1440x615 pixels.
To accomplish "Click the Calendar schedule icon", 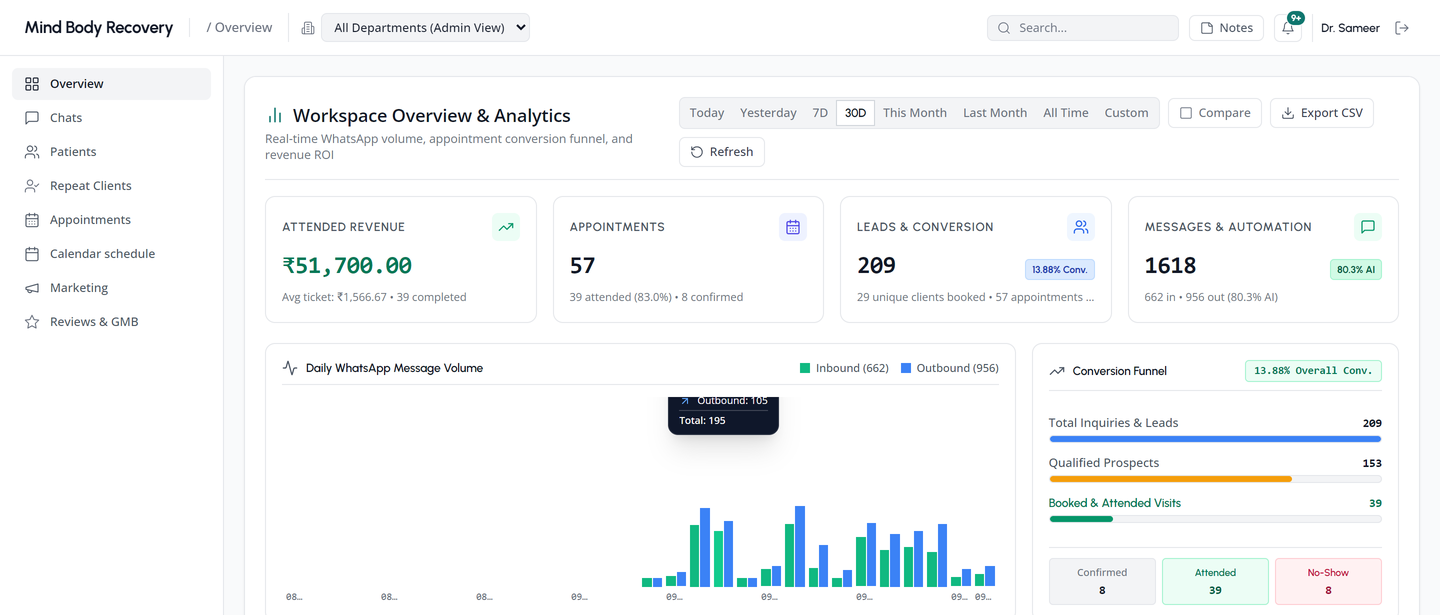I will [32, 254].
